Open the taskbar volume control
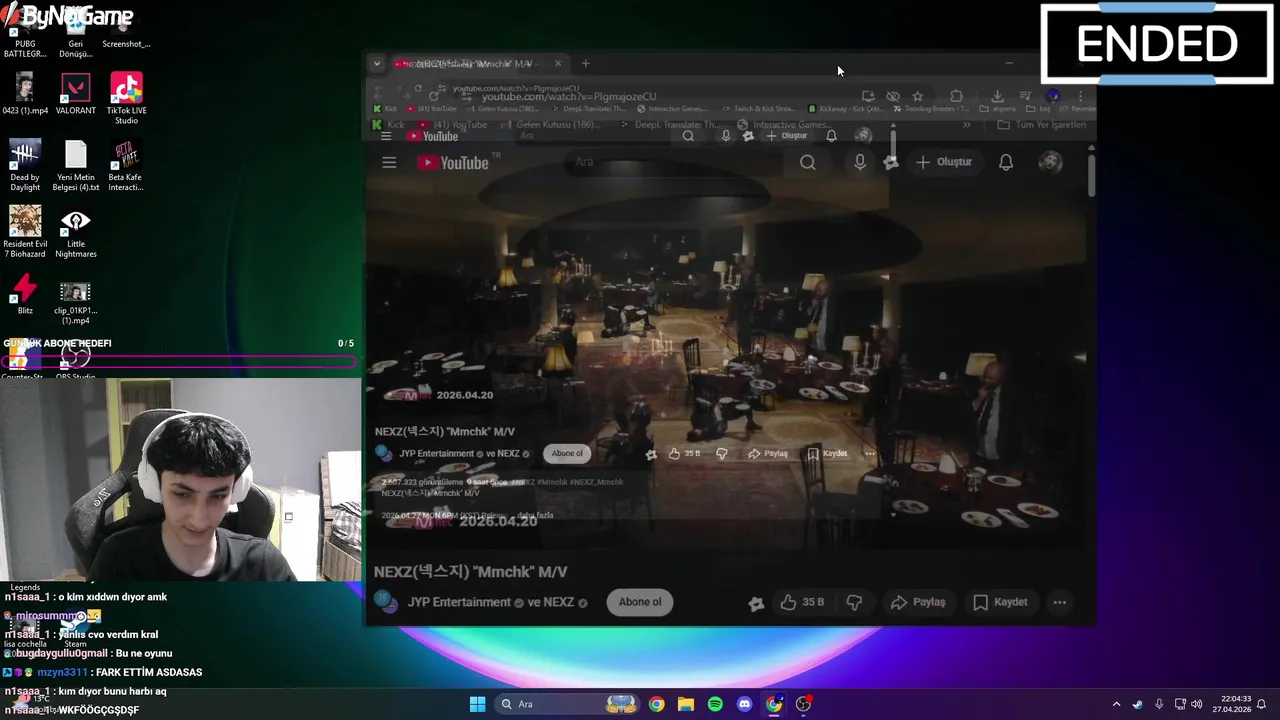The image size is (1280, 720). 1197,704
